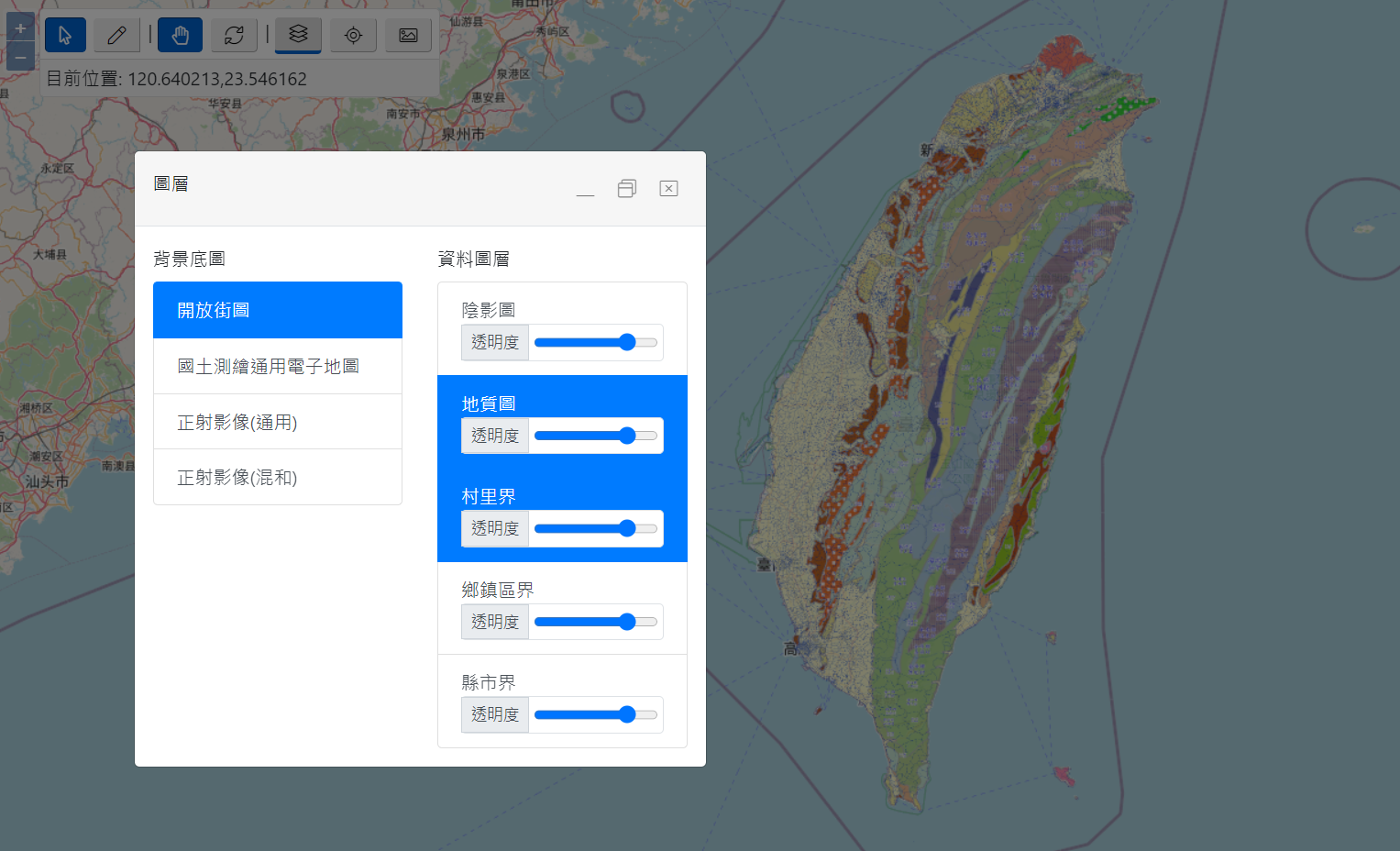Toggle the 陰影圖 data layer
The height and width of the screenshot is (851, 1400).
coord(488,310)
